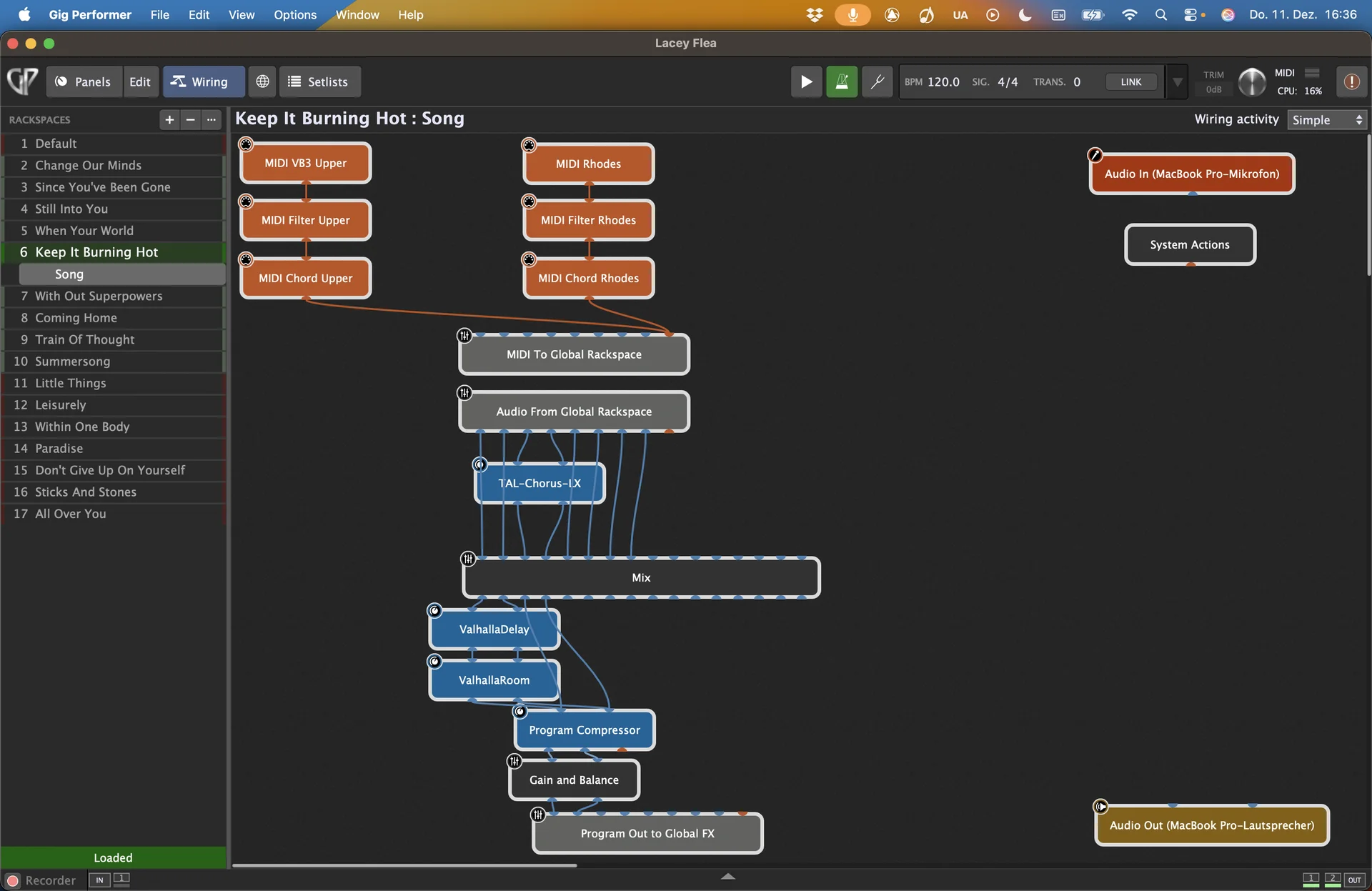Click the horizontal scrollbar below wiring area
Viewport: 1372px width, 891px height.
[x=404, y=865]
